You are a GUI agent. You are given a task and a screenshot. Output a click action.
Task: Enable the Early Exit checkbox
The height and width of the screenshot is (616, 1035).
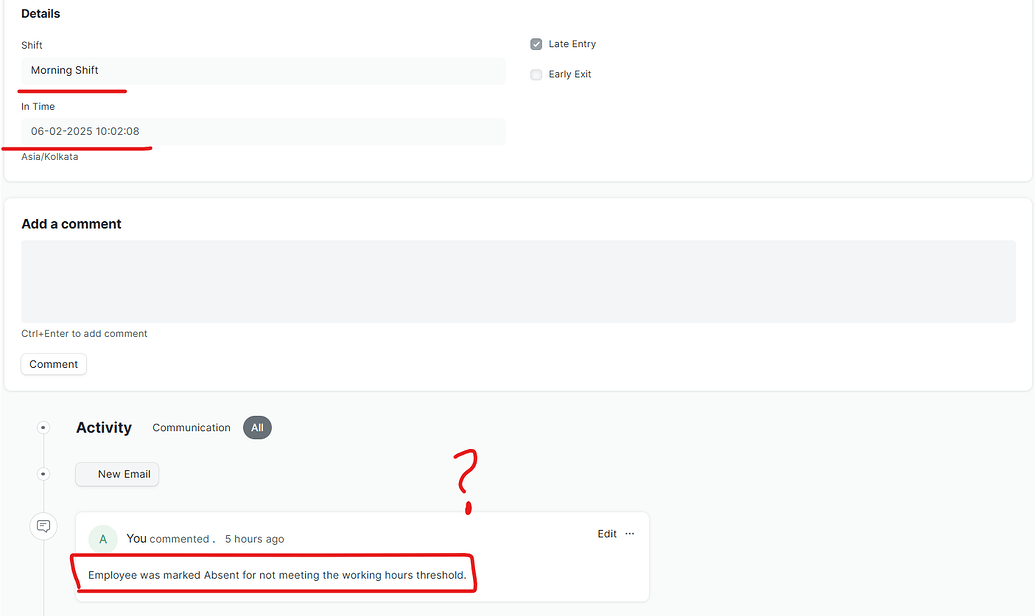(536, 75)
